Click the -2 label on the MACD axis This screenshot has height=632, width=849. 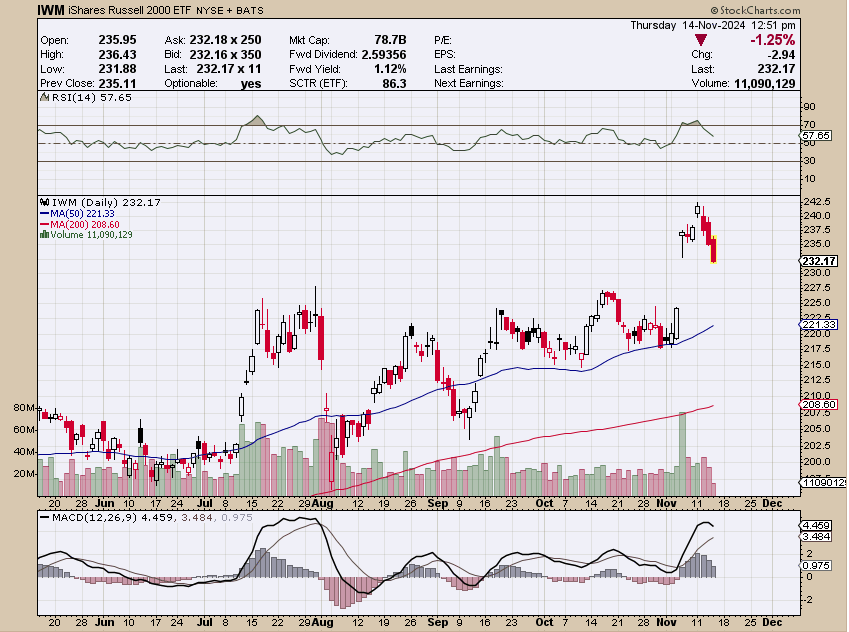[x=809, y=600]
